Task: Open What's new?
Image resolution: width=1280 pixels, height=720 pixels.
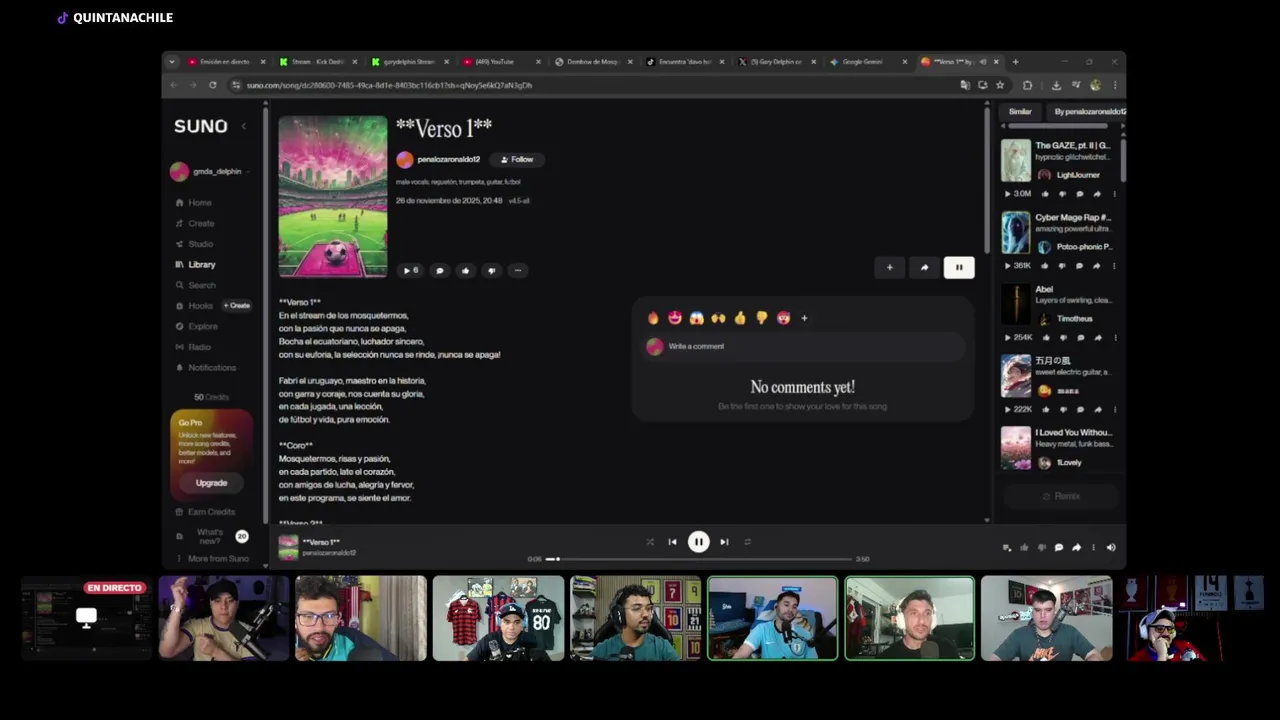Action: click(211, 537)
